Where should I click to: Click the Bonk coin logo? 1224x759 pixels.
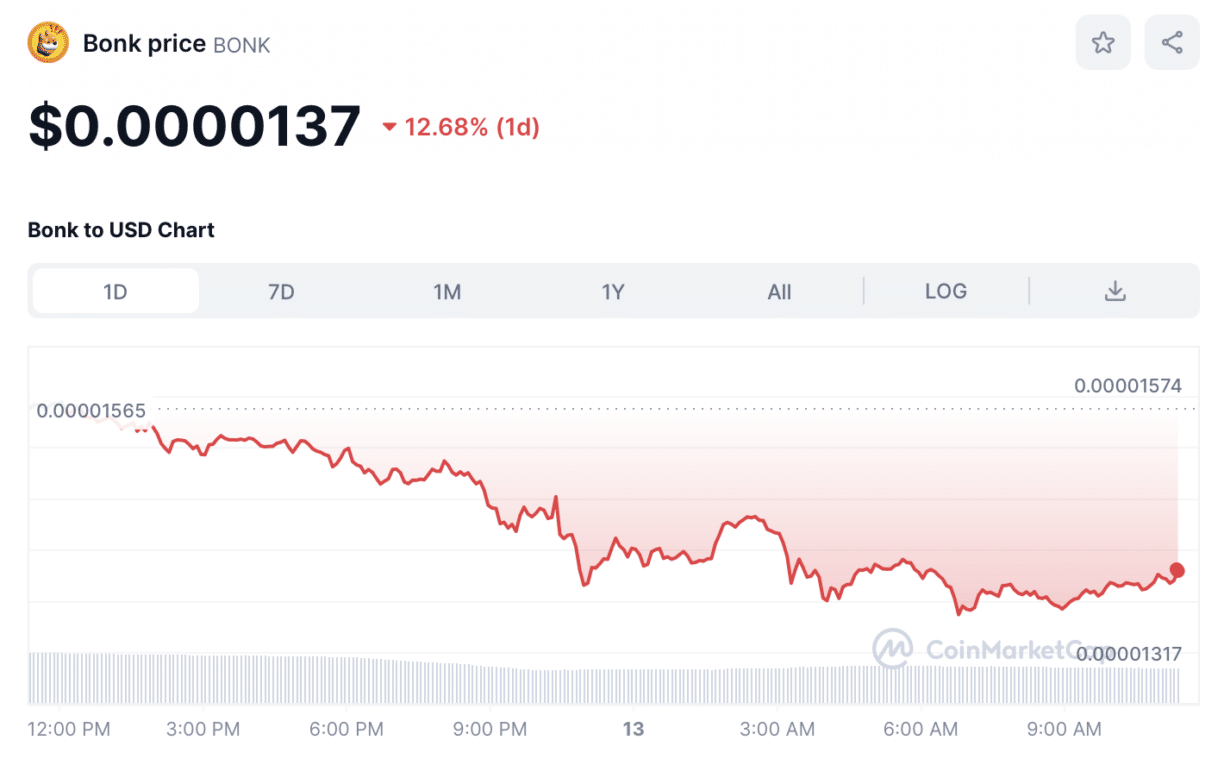48,43
